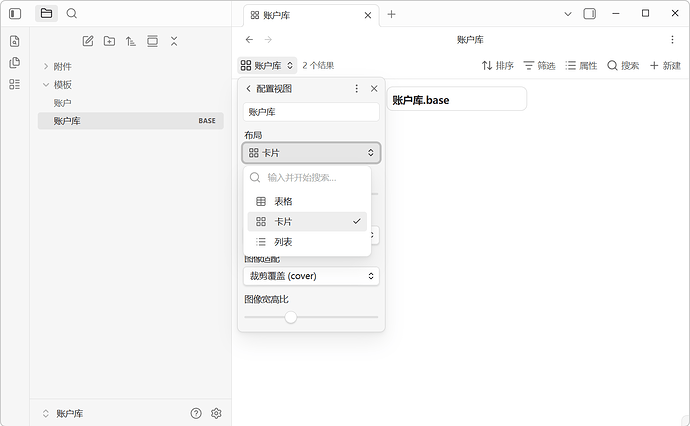
Task: Open the search tab in left sidebar
Action: [72, 13]
